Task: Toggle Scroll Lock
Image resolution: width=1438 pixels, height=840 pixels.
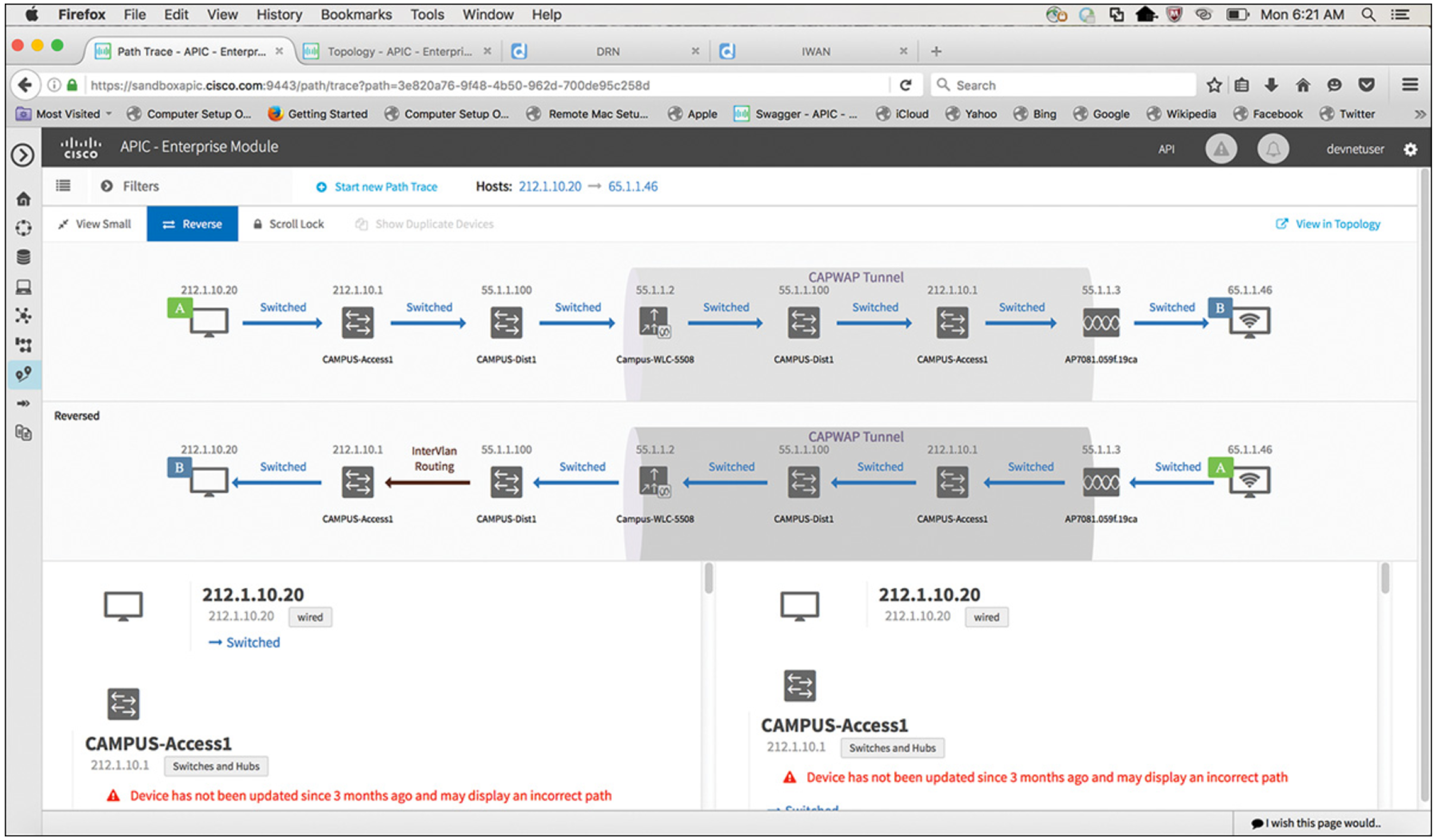Action: tap(289, 224)
